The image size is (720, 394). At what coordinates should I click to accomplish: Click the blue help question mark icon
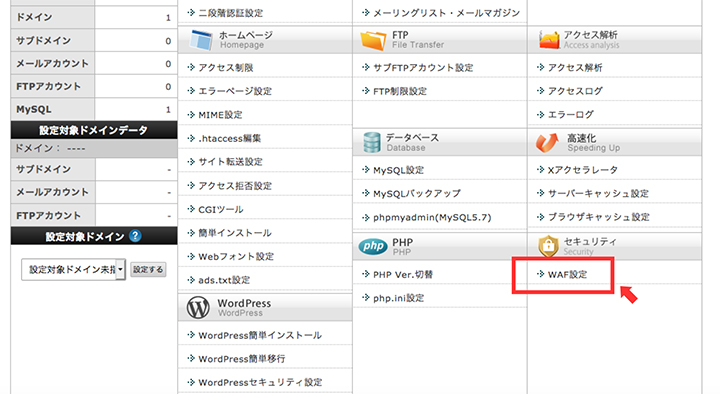click(135, 236)
